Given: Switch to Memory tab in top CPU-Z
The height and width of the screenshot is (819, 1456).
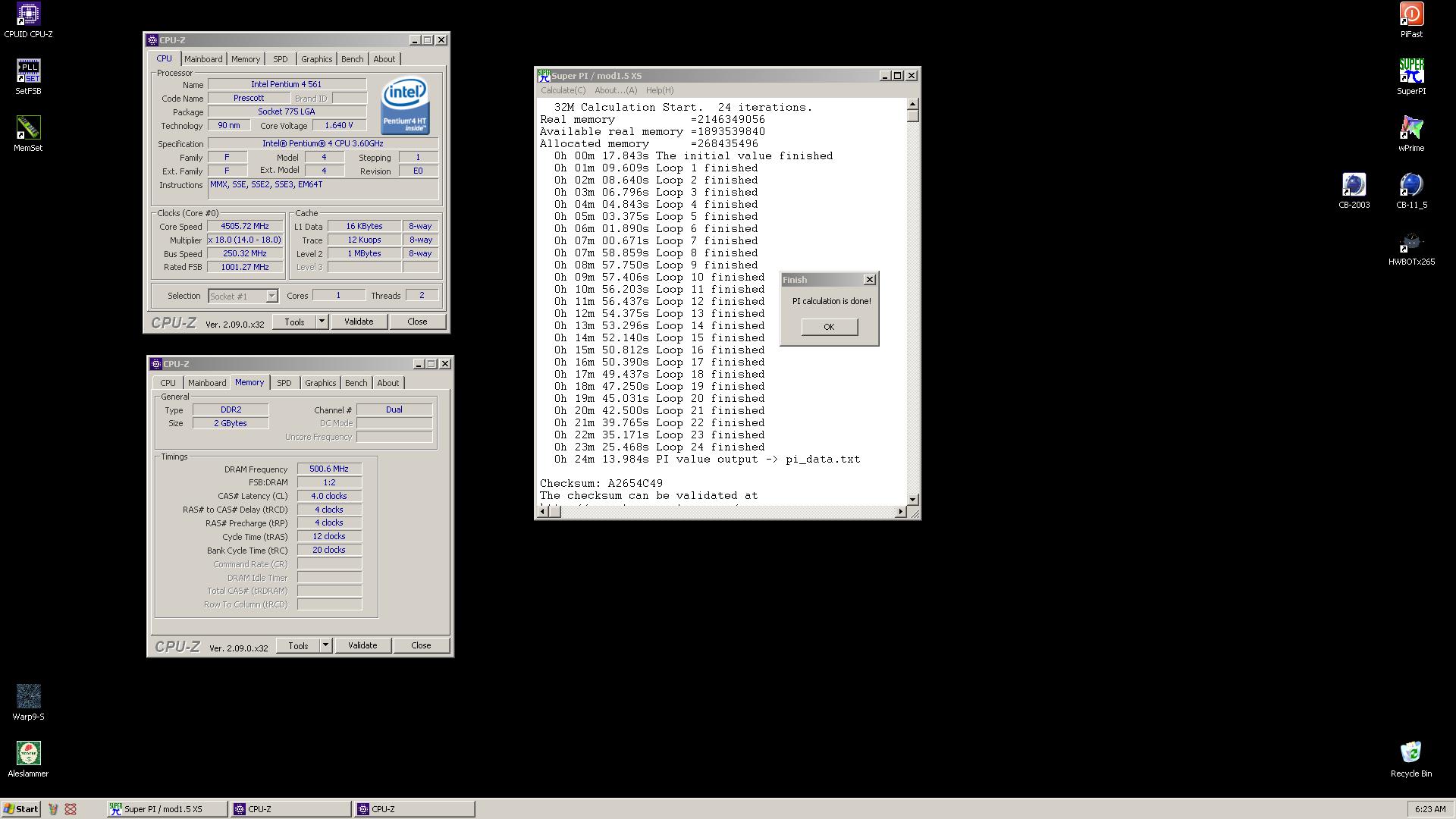Looking at the screenshot, I should click(246, 59).
